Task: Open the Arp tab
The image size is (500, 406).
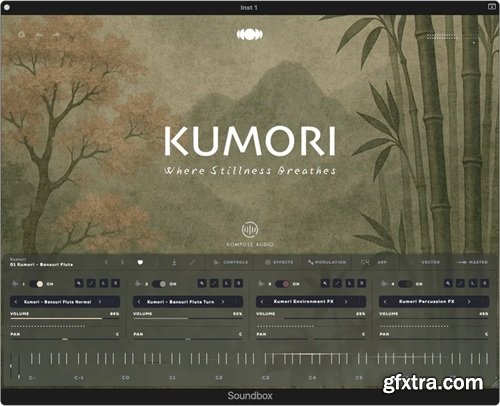Action: click(374, 262)
